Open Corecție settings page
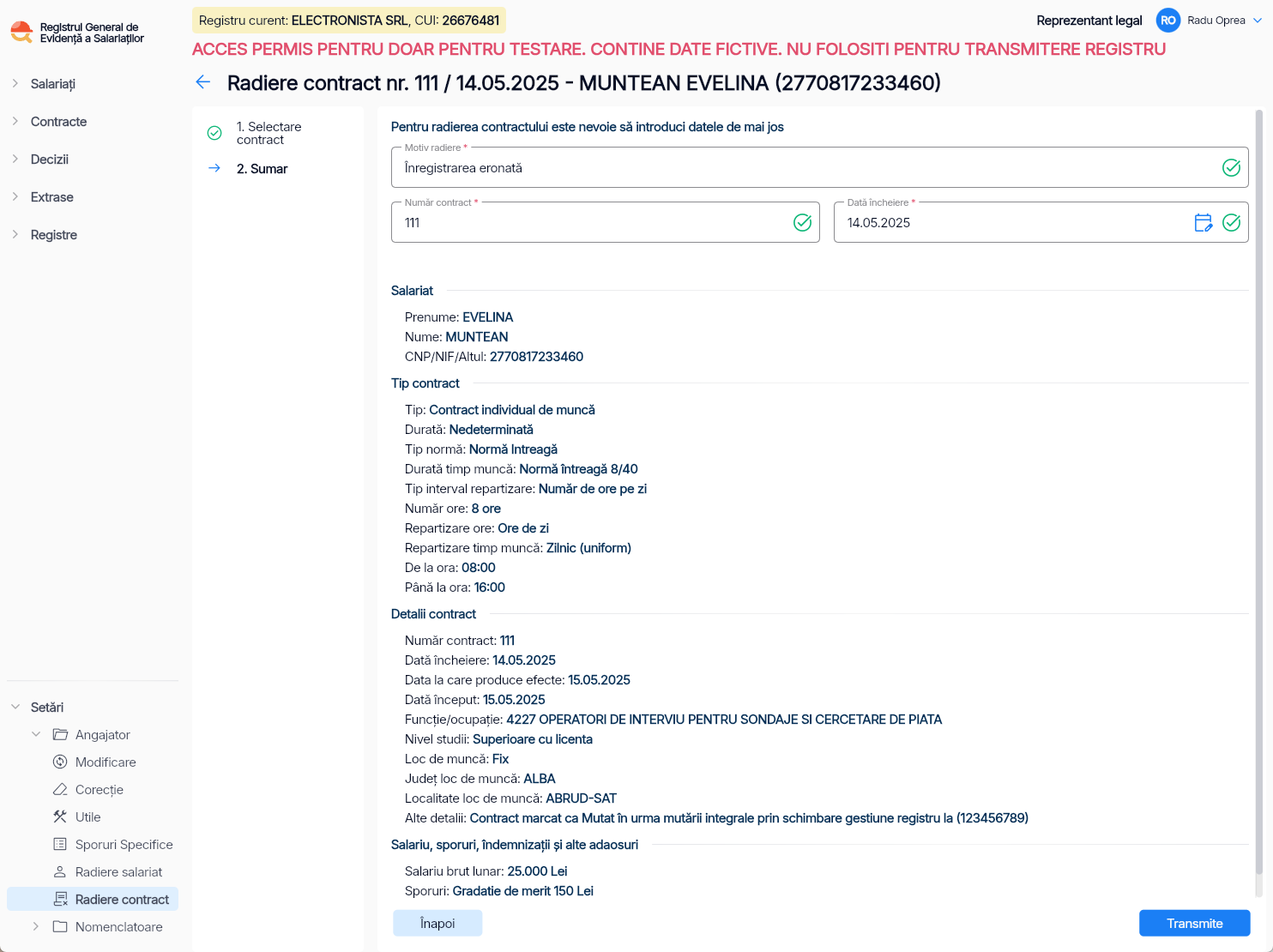1273x952 pixels. click(x=100, y=789)
